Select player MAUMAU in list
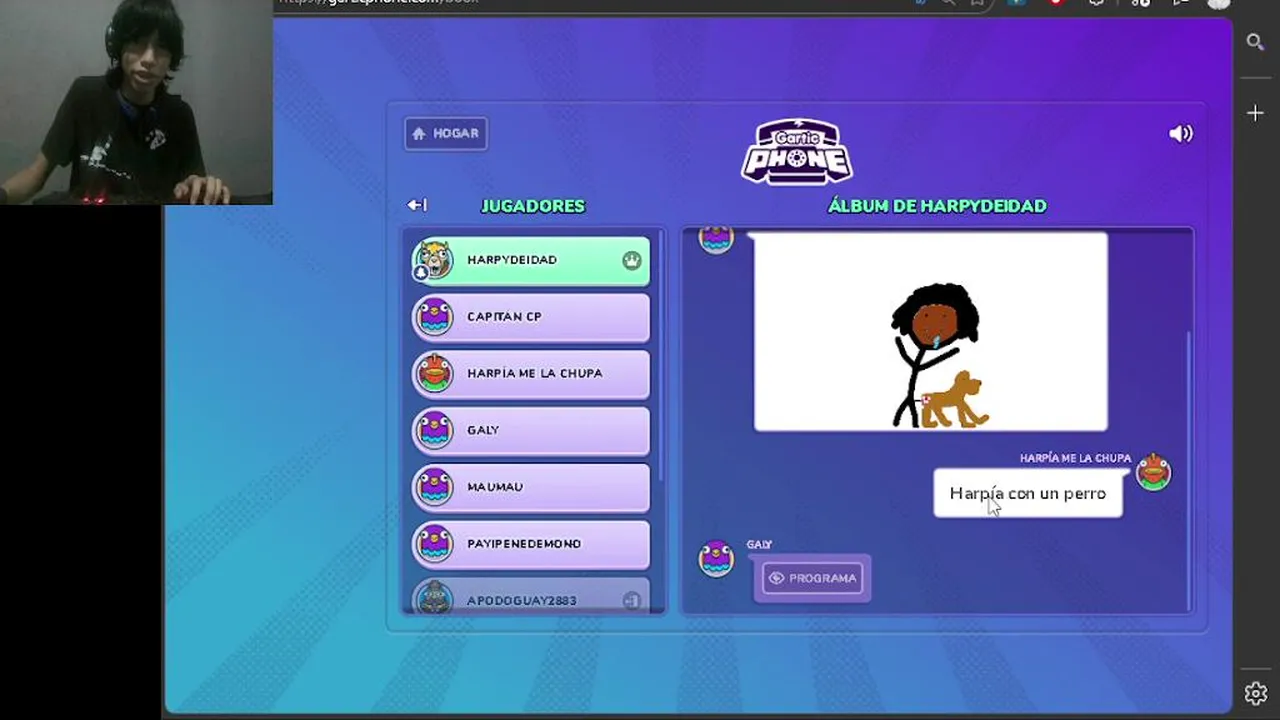This screenshot has height=720, width=1280. (531, 487)
